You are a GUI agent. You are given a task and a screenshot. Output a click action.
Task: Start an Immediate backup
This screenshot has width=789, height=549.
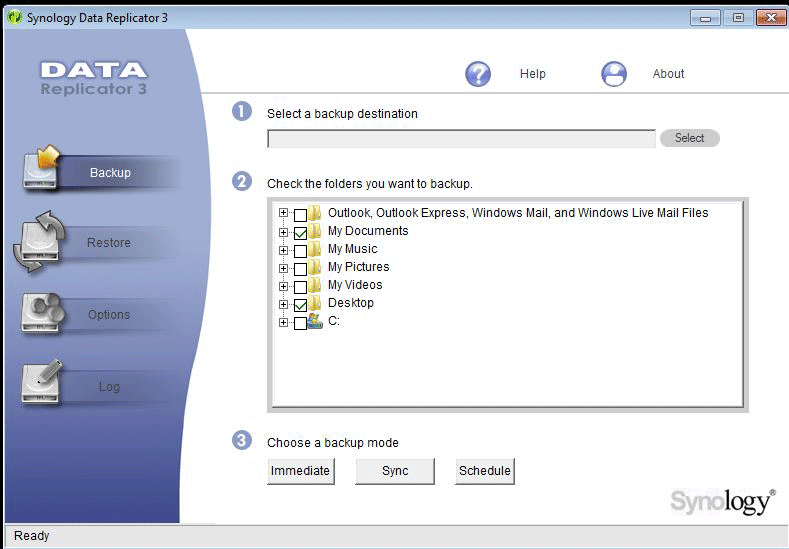pyautogui.click(x=300, y=471)
